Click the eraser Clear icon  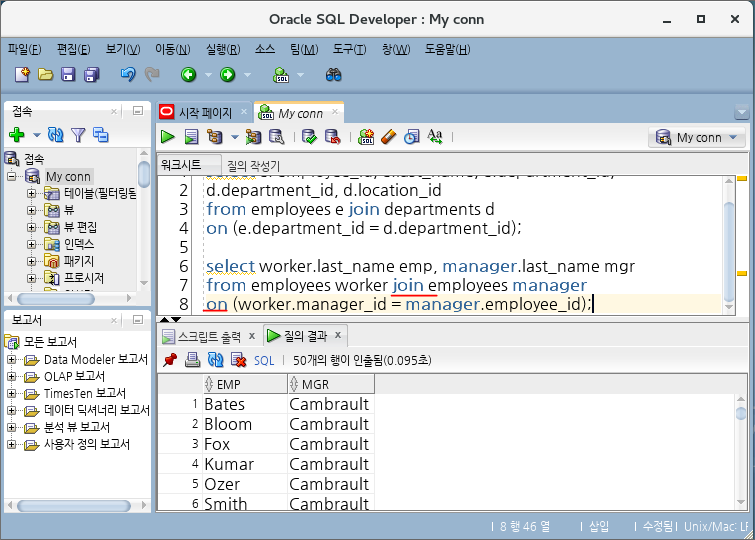pyautogui.click(x=389, y=137)
